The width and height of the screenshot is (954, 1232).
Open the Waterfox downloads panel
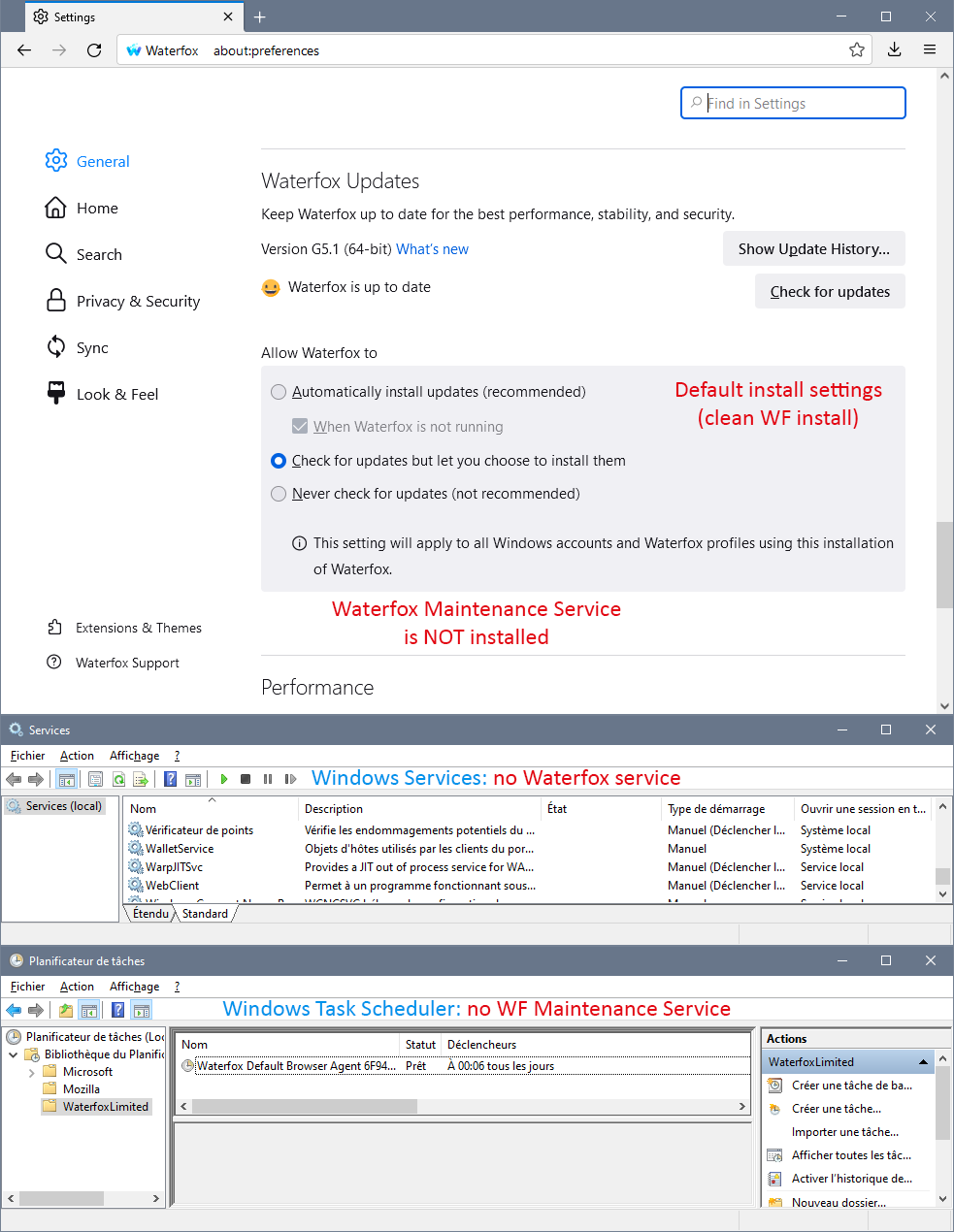coord(895,50)
